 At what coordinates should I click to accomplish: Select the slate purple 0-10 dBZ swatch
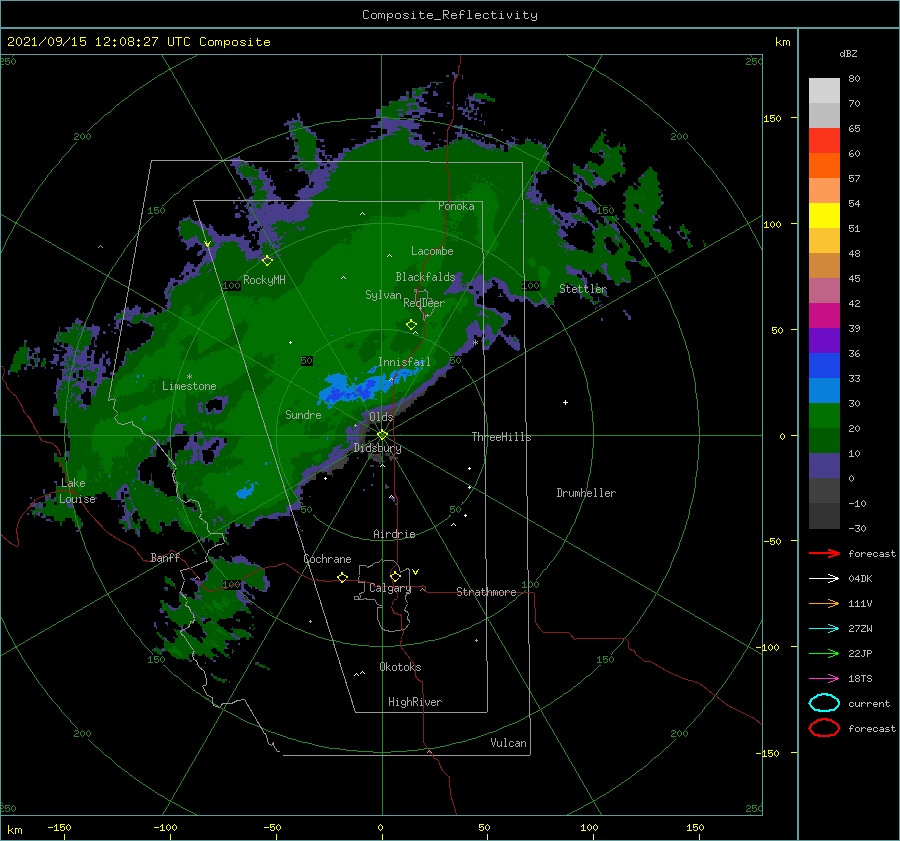click(824, 466)
